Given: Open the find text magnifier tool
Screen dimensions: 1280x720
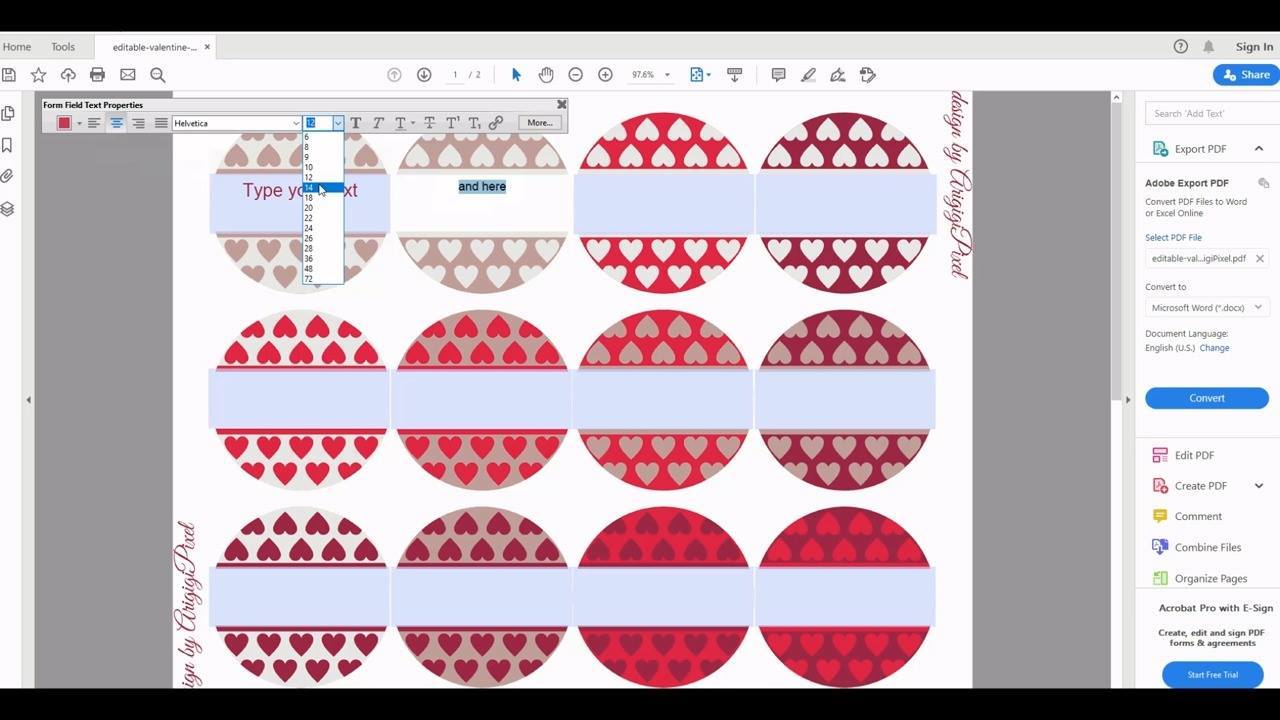Looking at the screenshot, I should (x=158, y=75).
